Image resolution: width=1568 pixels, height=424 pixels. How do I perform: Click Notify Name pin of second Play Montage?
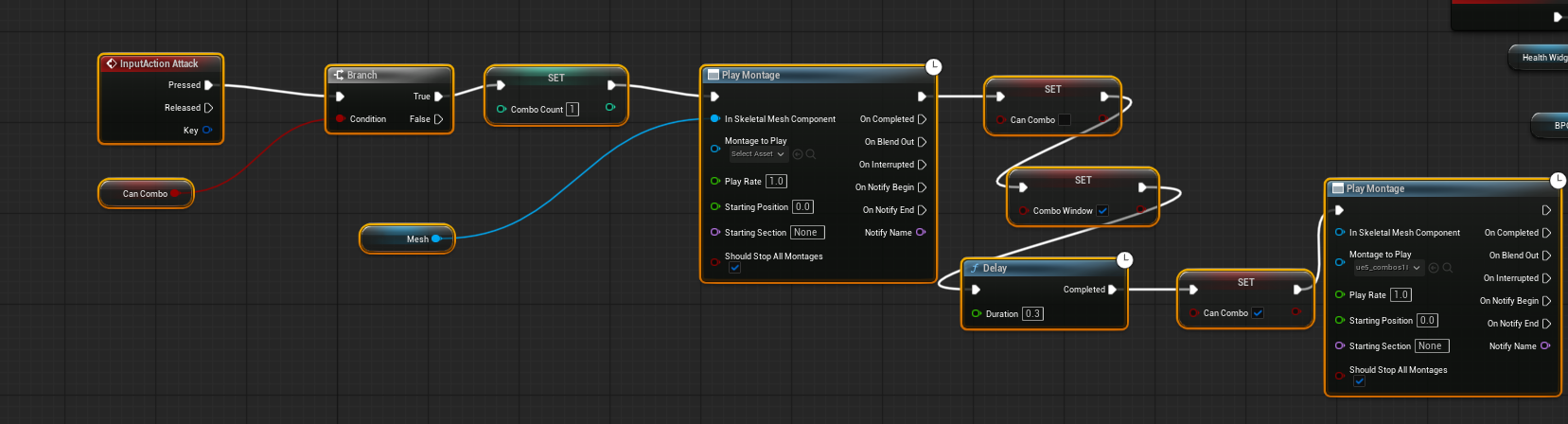click(x=1545, y=346)
